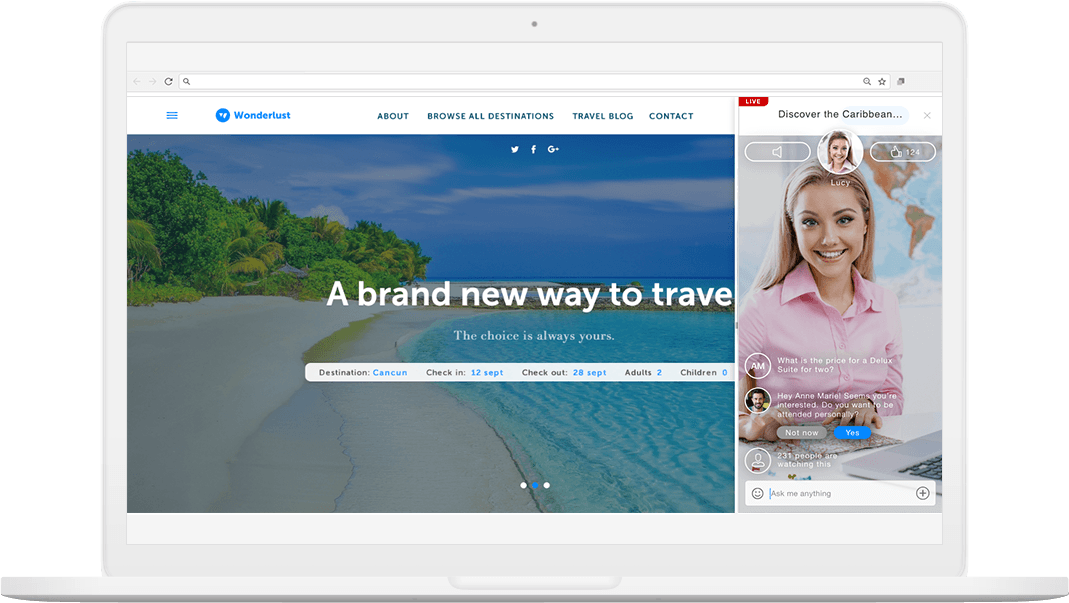Accept personal attendance with Yes
This screenshot has height=603, width=1069.
coord(852,432)
